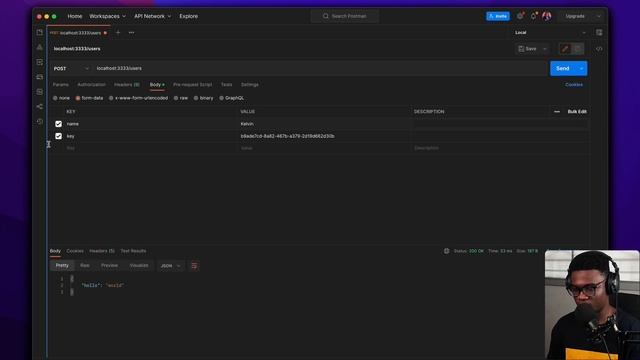Click the sync icon next to Invite
This screenshot has height=360, width=640.
tap(520, 16)
